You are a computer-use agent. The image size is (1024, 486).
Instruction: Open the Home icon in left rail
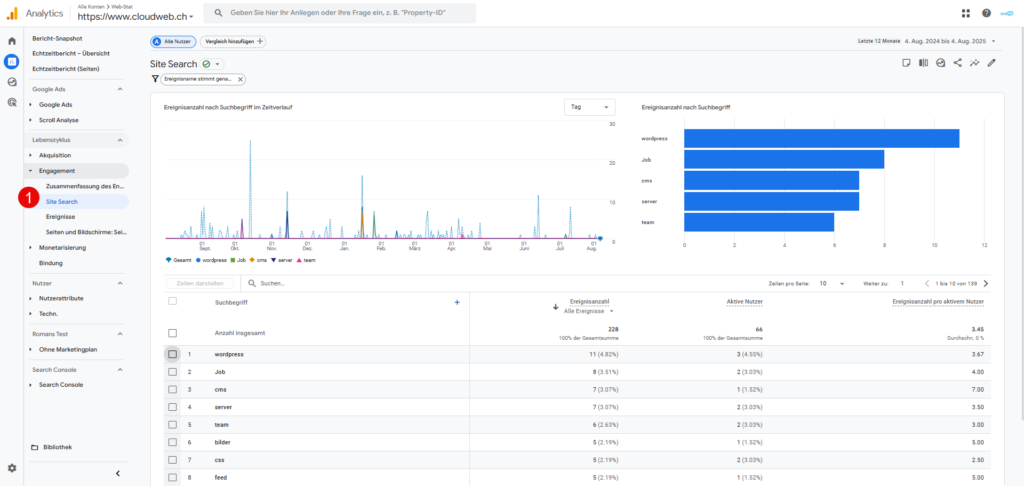click(12, 41)
